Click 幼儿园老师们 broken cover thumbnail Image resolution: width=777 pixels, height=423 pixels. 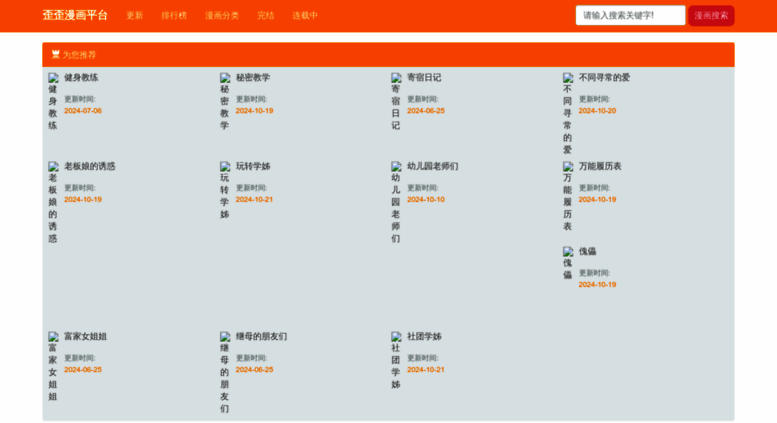[x=396, y=202]
